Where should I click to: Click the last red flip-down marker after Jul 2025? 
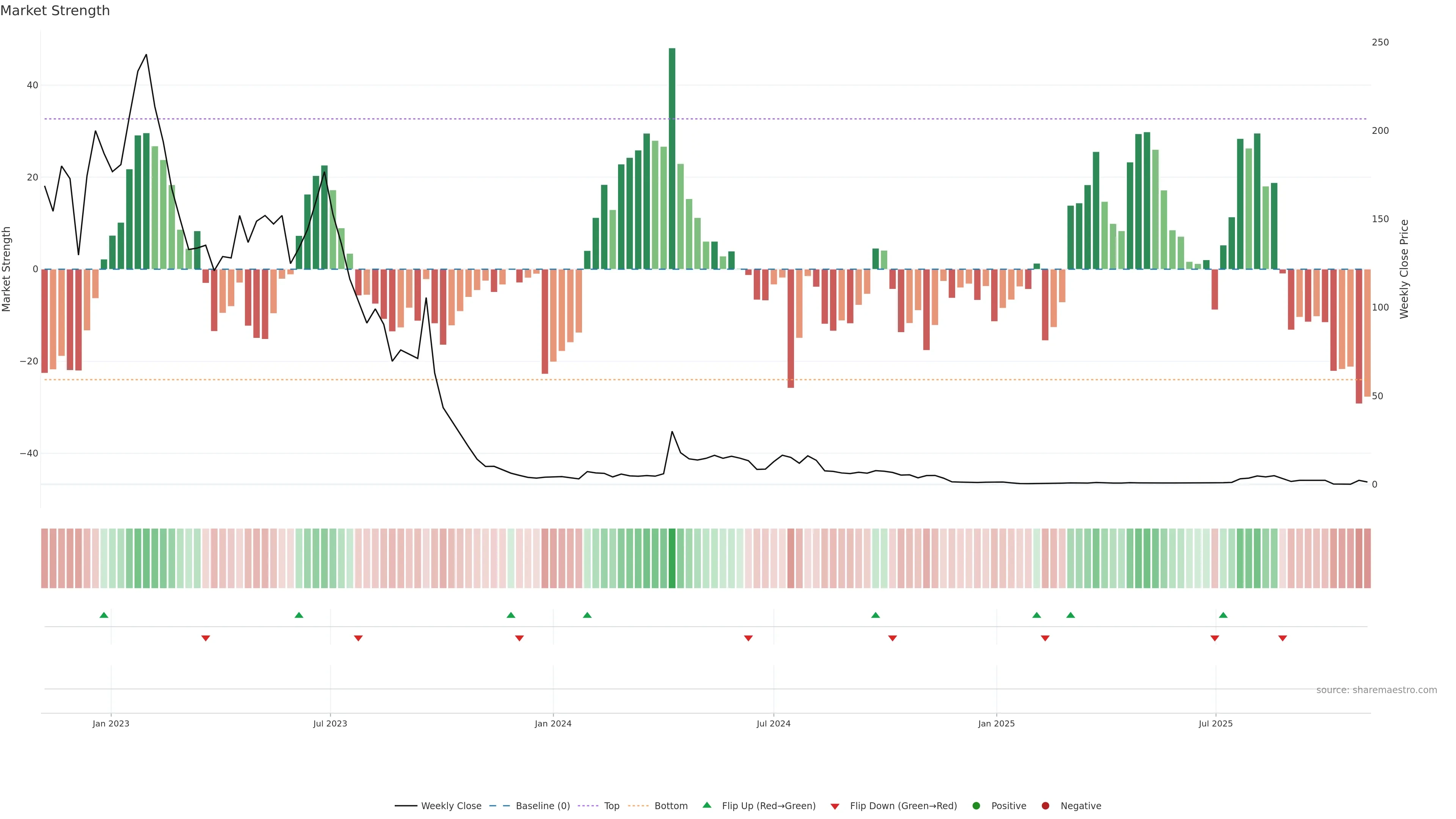tap(1282, 638)
